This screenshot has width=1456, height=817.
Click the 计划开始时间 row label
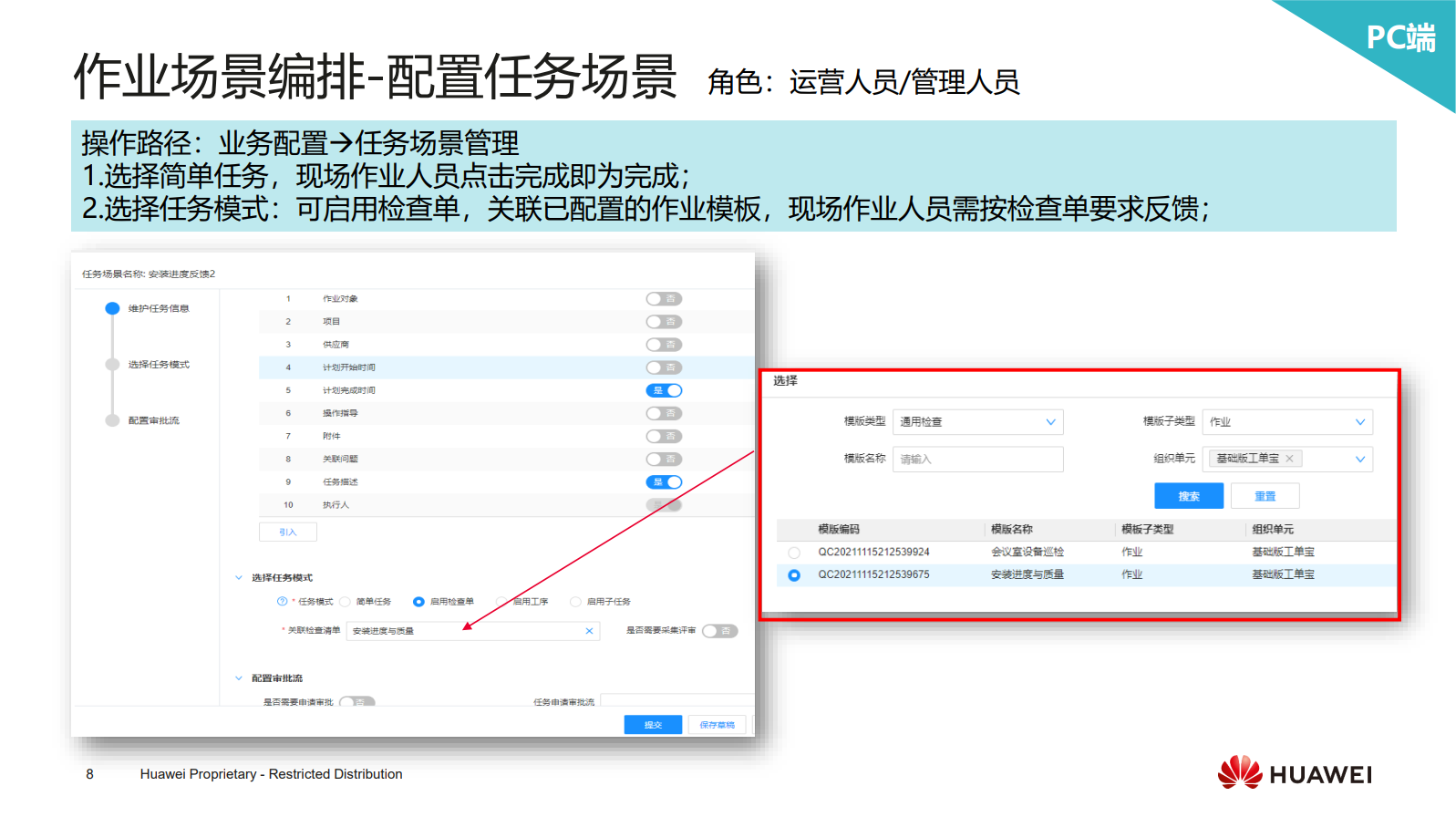coord(349,367)
